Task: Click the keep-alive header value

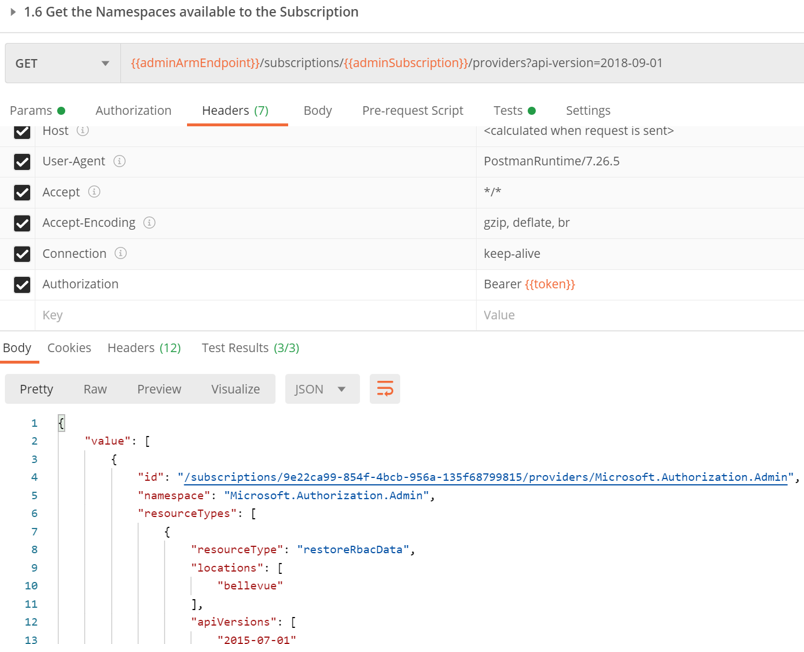Action: click(x=512, y=254)
